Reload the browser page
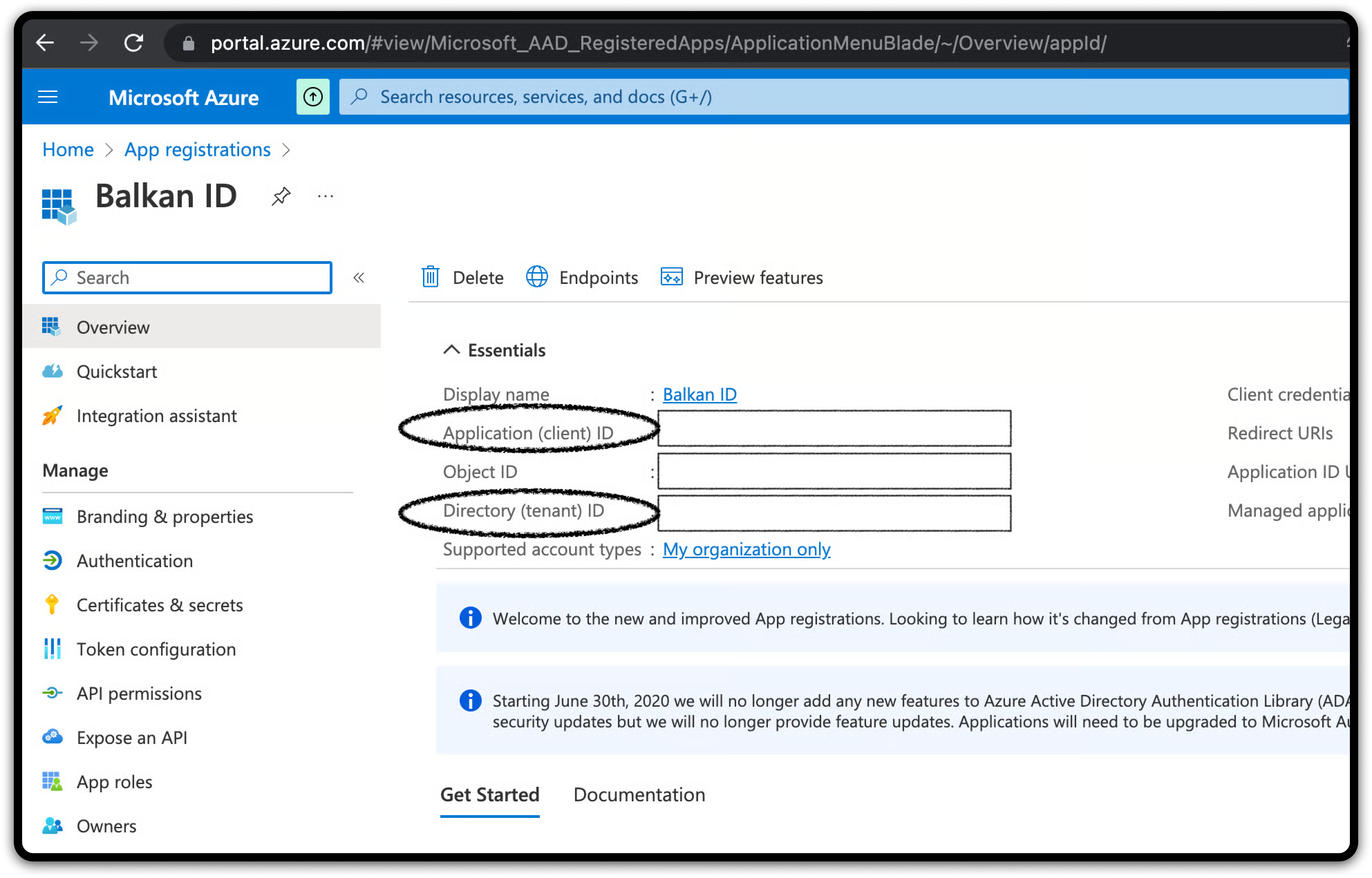Viewport: 1372px width, 878px height. [x=133, y=43]
